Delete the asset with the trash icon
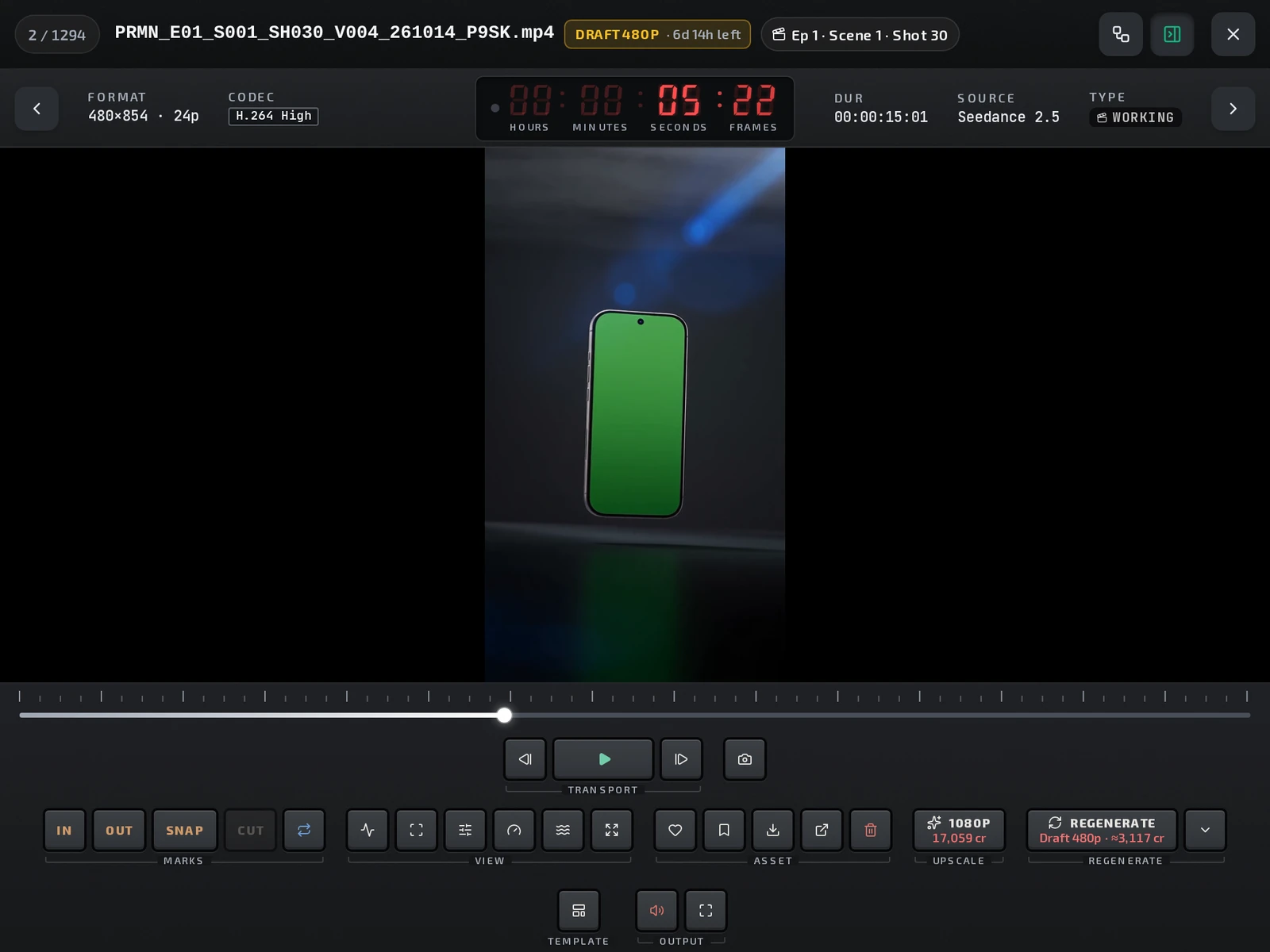Viewport: 1270px width, 952px height. pos(871,830)
